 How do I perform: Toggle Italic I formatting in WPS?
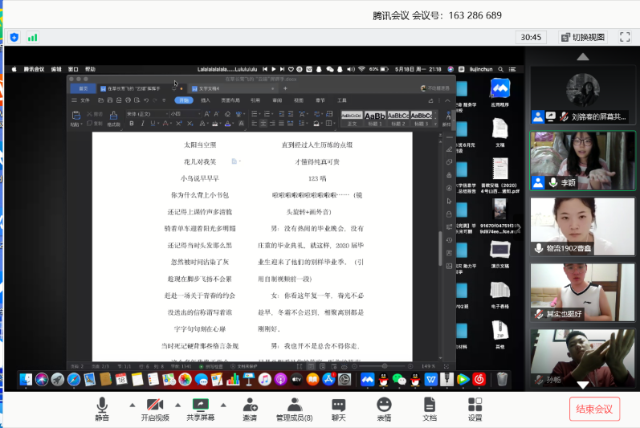[142, 123]
